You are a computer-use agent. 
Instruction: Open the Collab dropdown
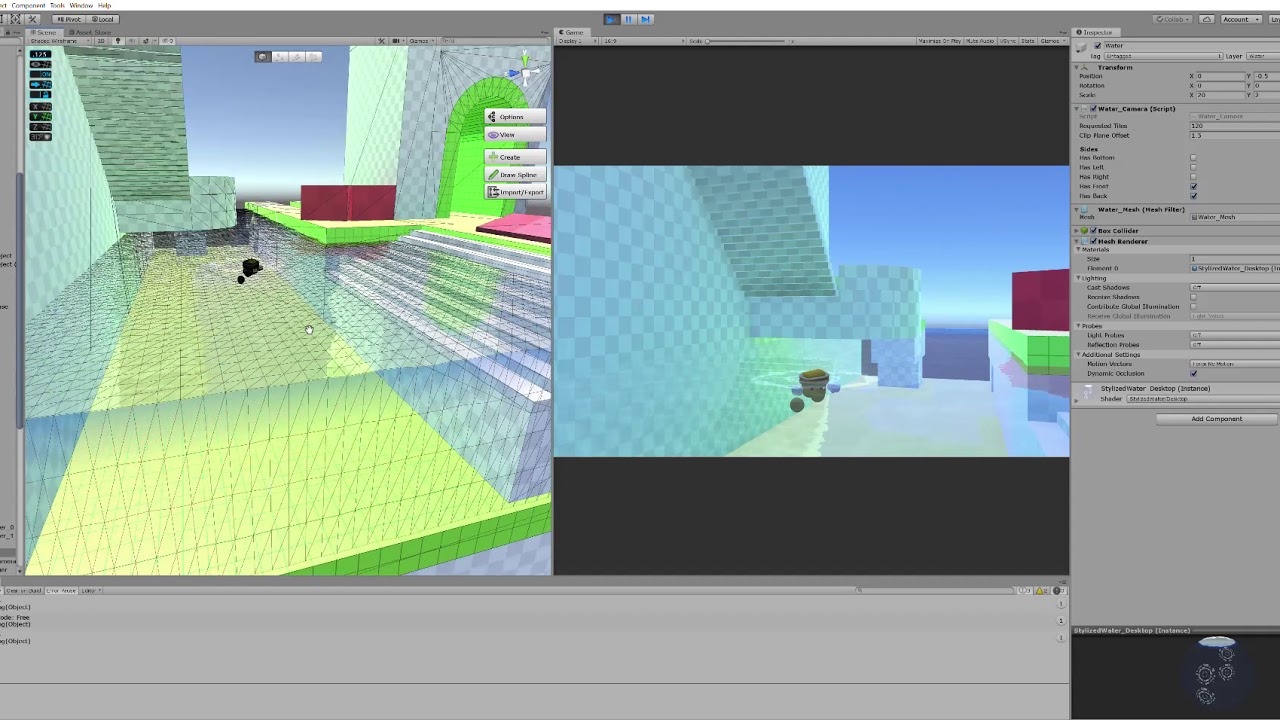(x=1172, y=19)
